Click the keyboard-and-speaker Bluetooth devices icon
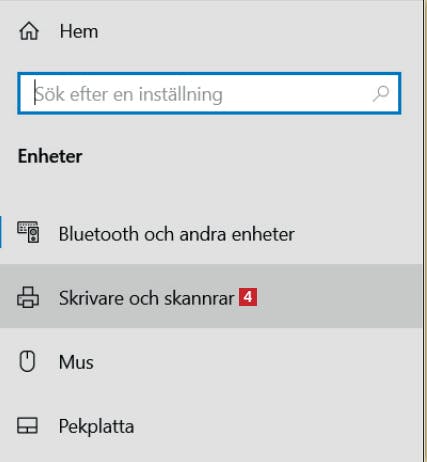This screenshot has width=427, height=462. 28,232
